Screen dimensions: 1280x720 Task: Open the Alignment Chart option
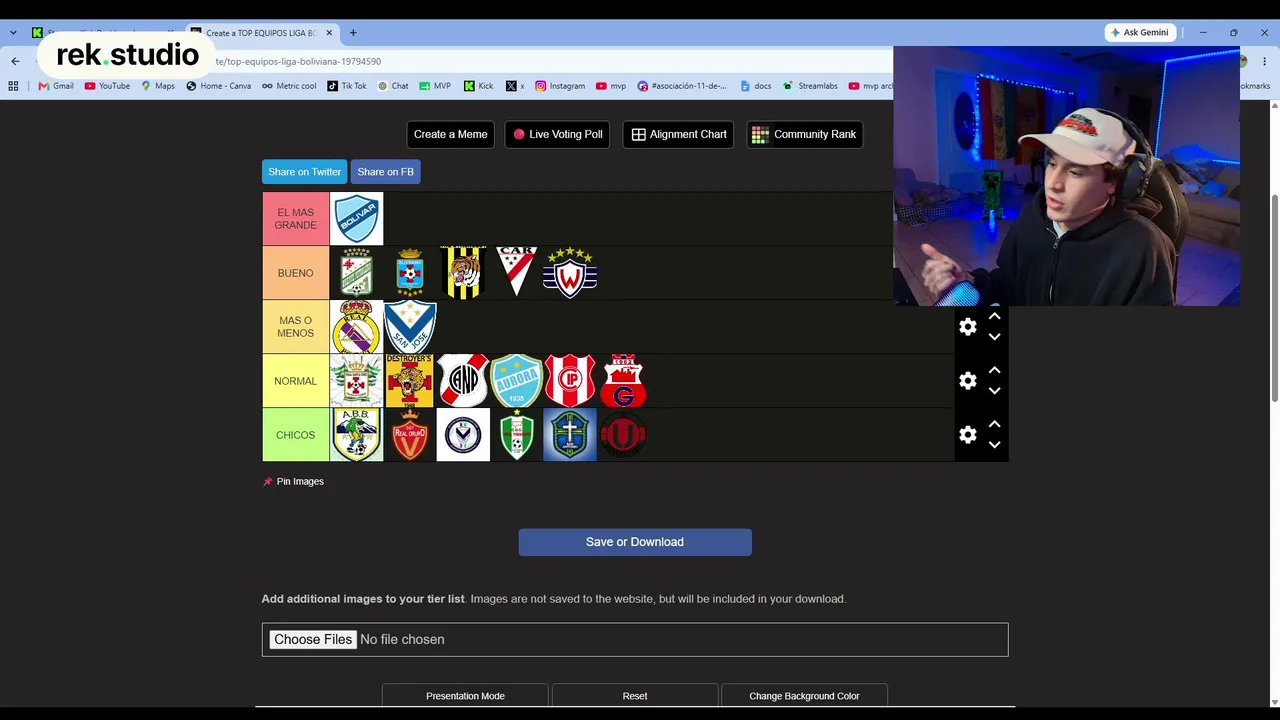(679, 134)
